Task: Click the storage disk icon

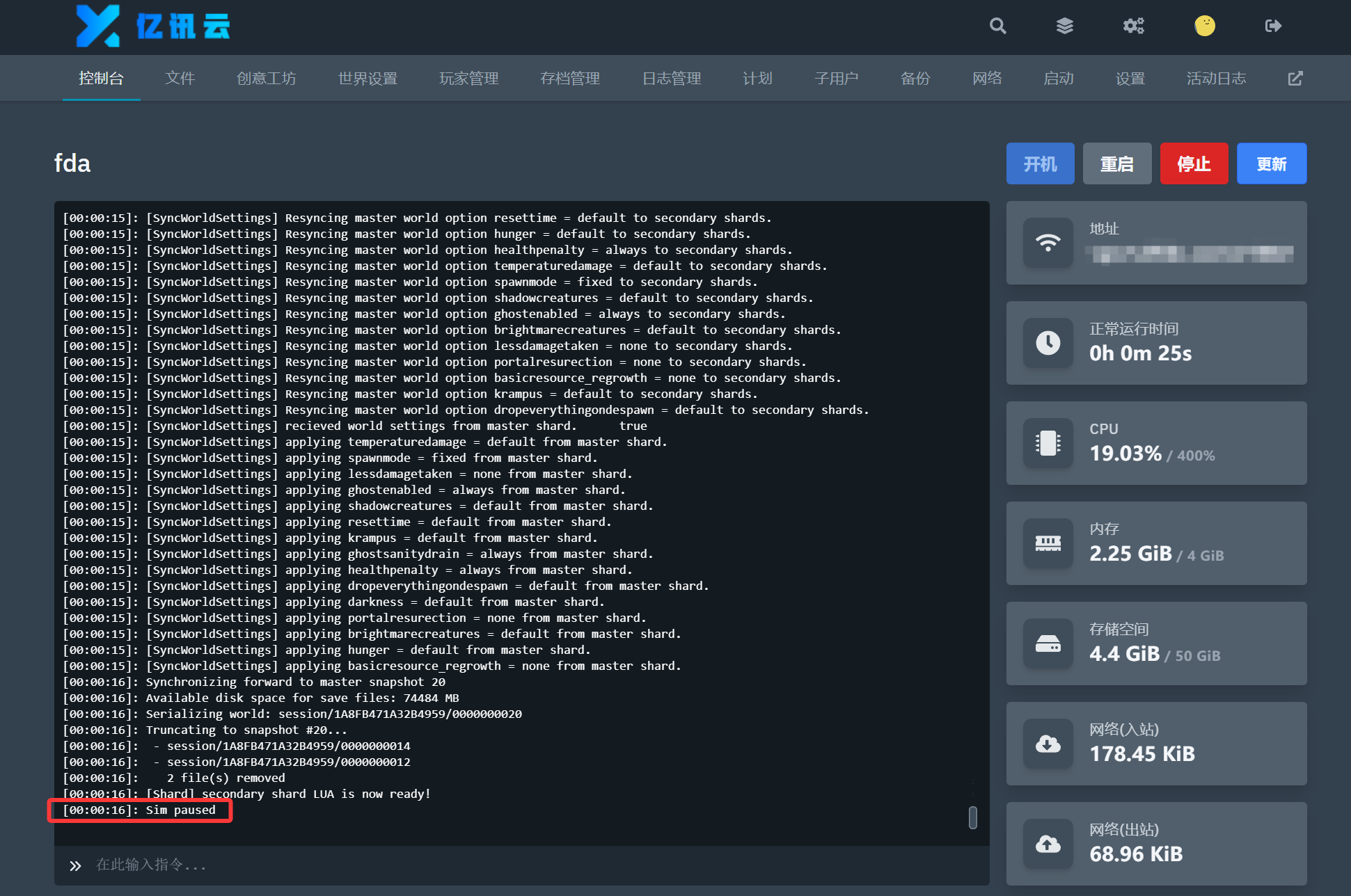Action: coord(1048,643)
